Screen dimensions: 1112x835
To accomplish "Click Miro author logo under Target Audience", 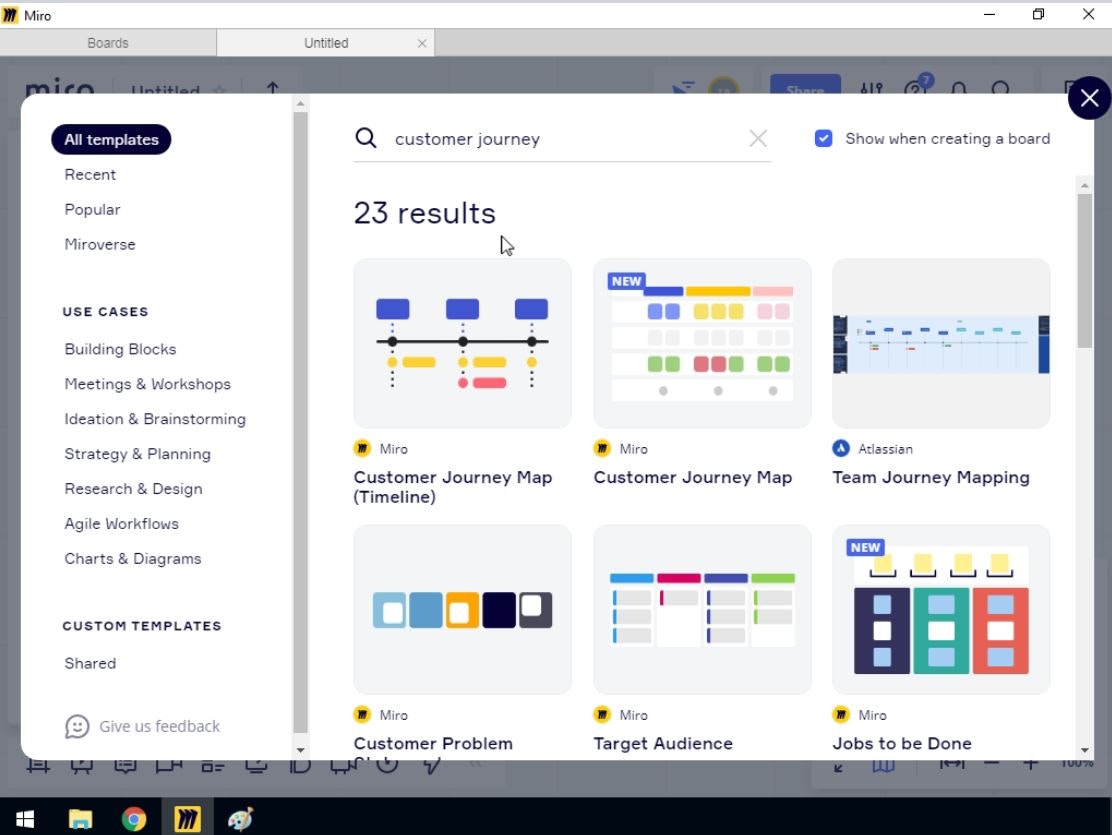I will click(602, 714).
